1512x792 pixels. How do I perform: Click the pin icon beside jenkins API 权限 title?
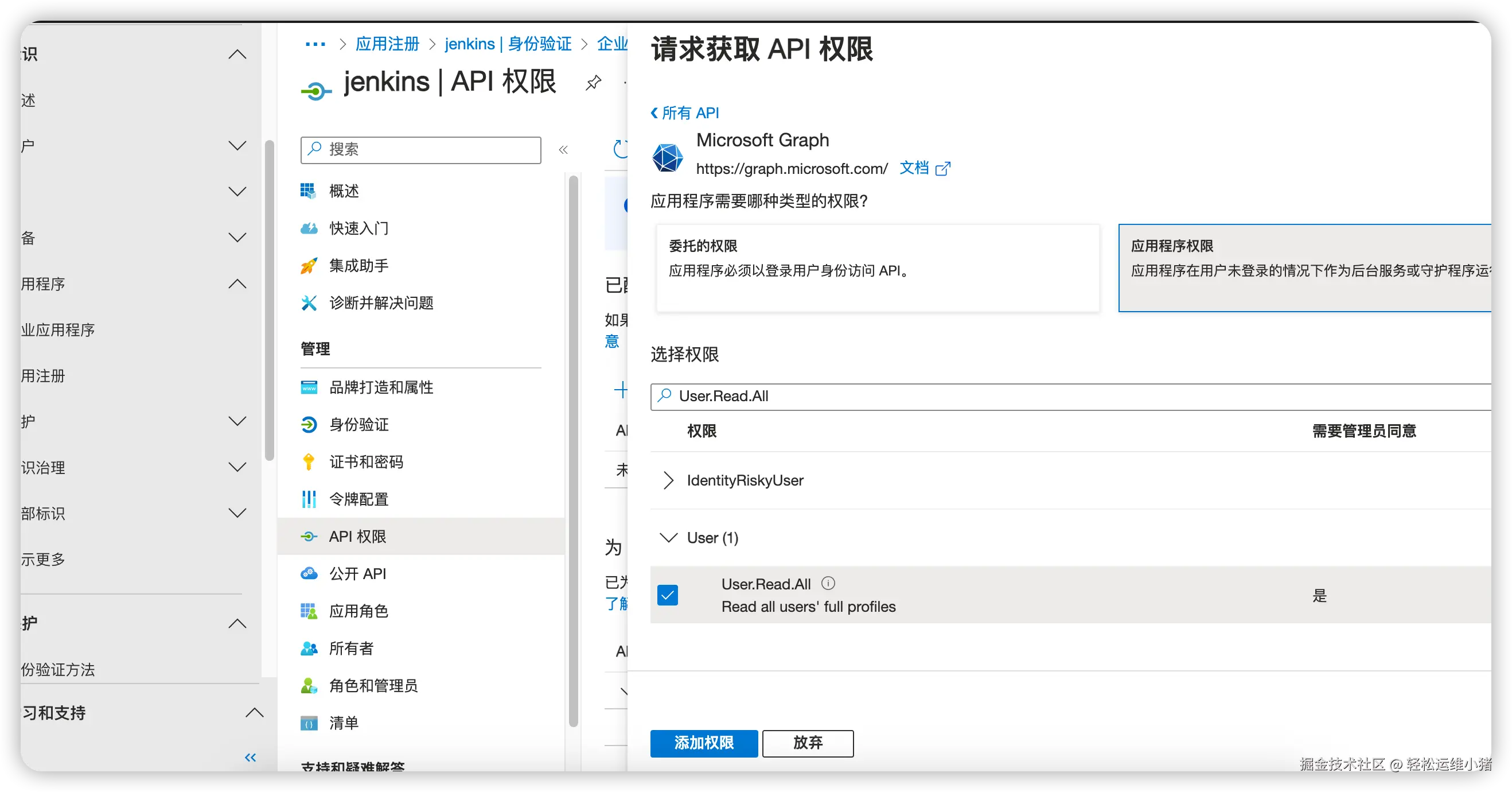(594, 83)
